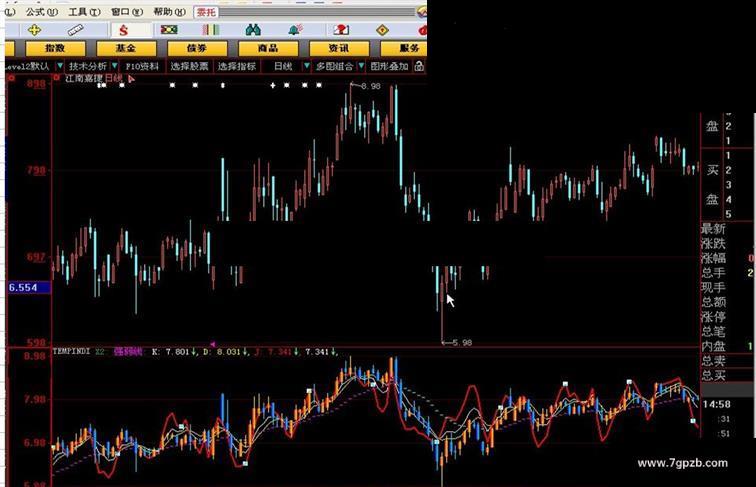This screenshot has height=487, width=756.
Task: Click the 图形叠加 toolbar item
Action: tap(389, 66)
